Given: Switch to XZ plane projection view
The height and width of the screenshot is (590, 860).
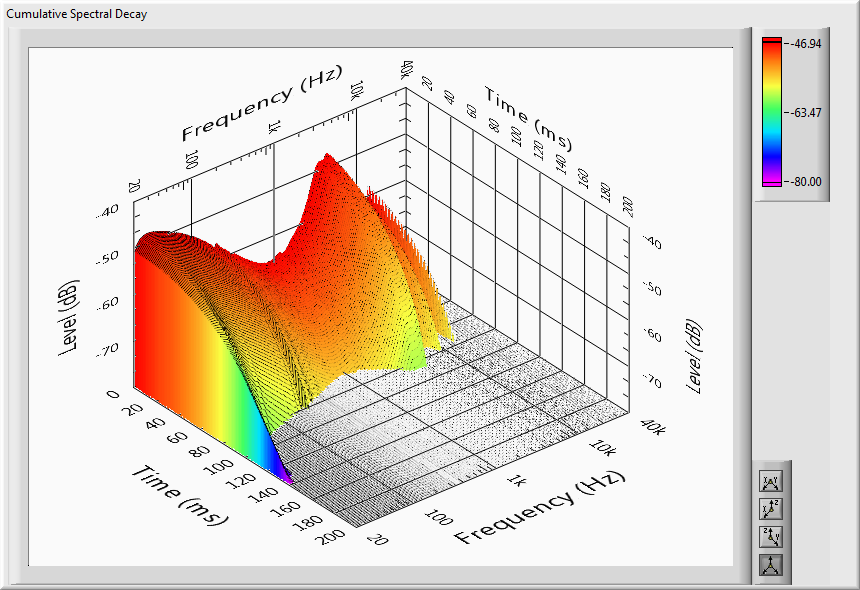Looking at the screenshot, I should click(771, 510).
